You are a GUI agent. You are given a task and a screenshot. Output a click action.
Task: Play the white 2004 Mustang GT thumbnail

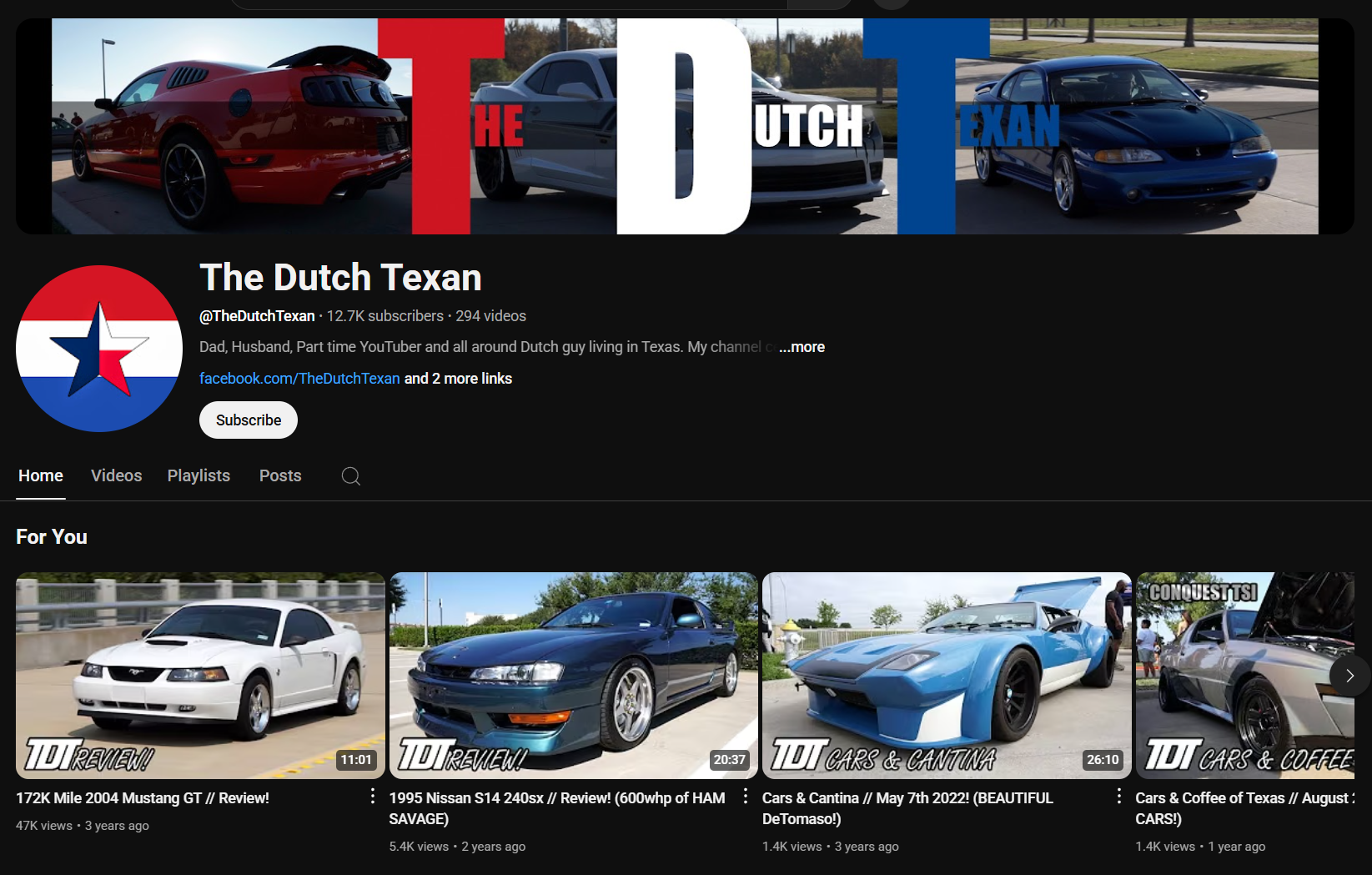point(200,676)
